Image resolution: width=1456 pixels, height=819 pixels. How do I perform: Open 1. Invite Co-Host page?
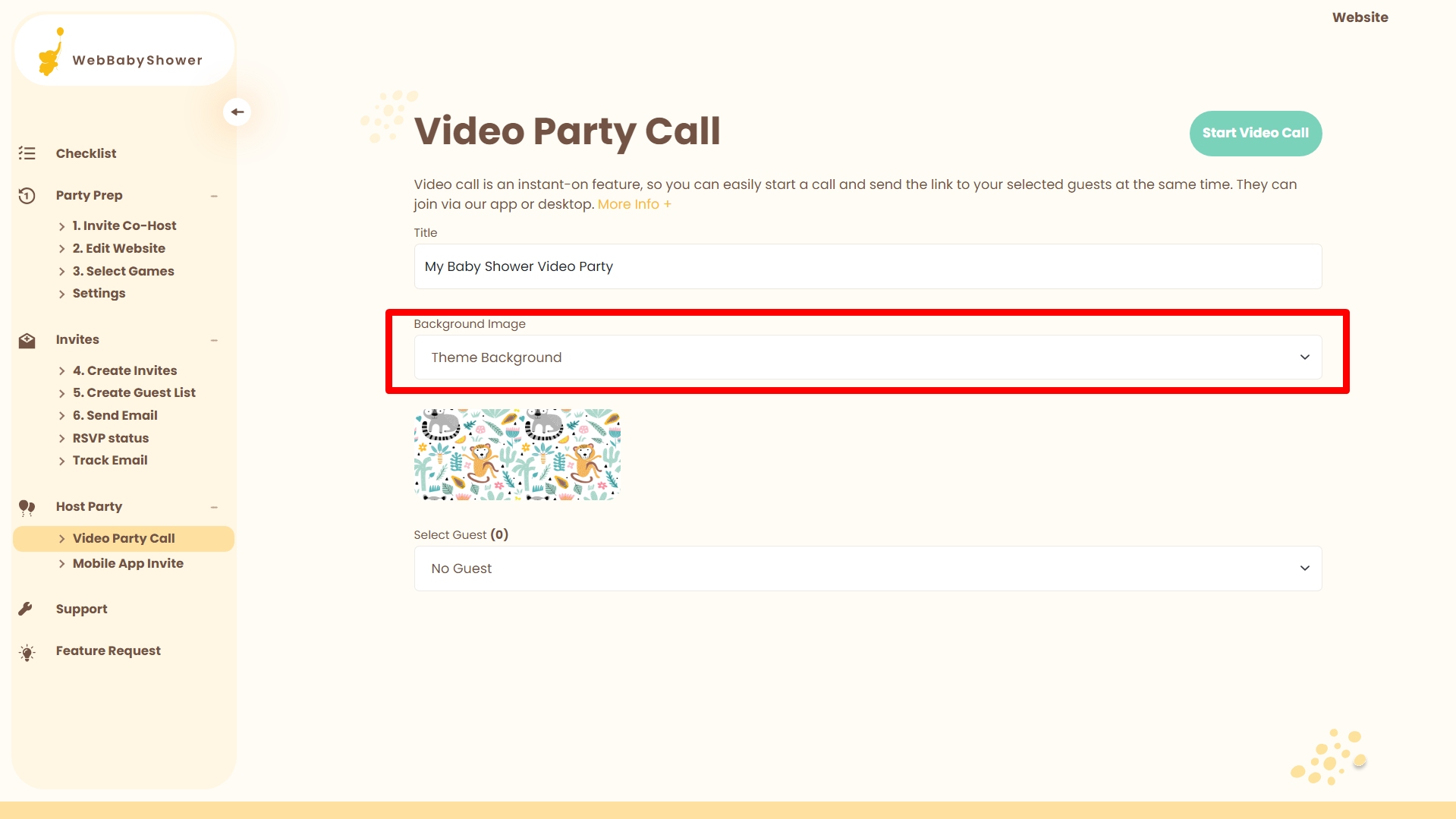[x=124, y=225]
